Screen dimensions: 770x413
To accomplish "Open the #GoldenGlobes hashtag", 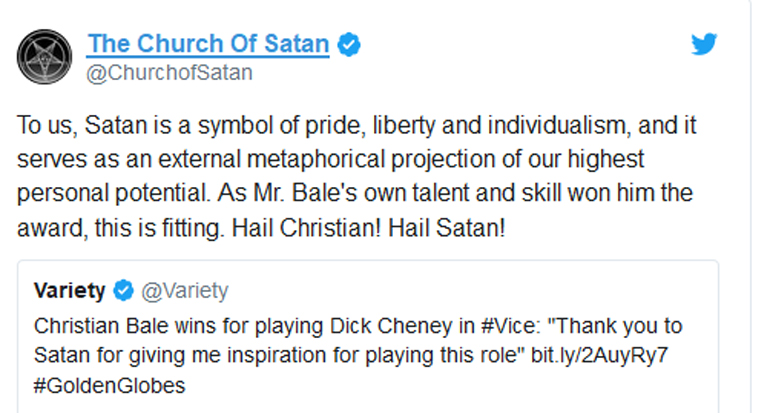I will [110, 384].
